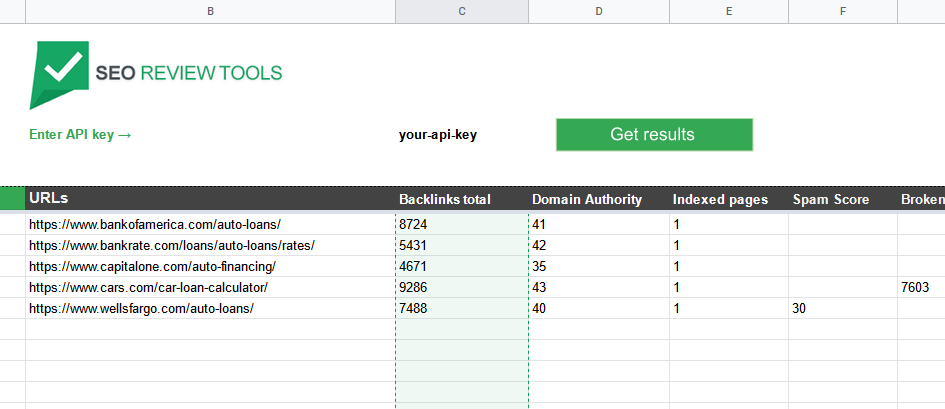Select the bankrate.com auto-loans rates URL cell

(x=210, y=245)
